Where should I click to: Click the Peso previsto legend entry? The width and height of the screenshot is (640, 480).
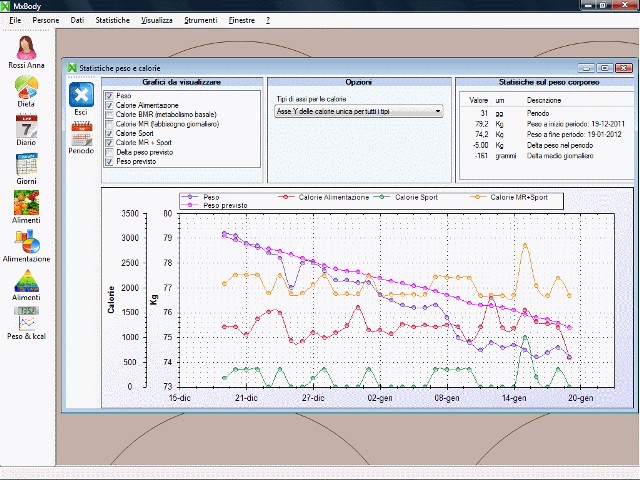tap(224, 205)
